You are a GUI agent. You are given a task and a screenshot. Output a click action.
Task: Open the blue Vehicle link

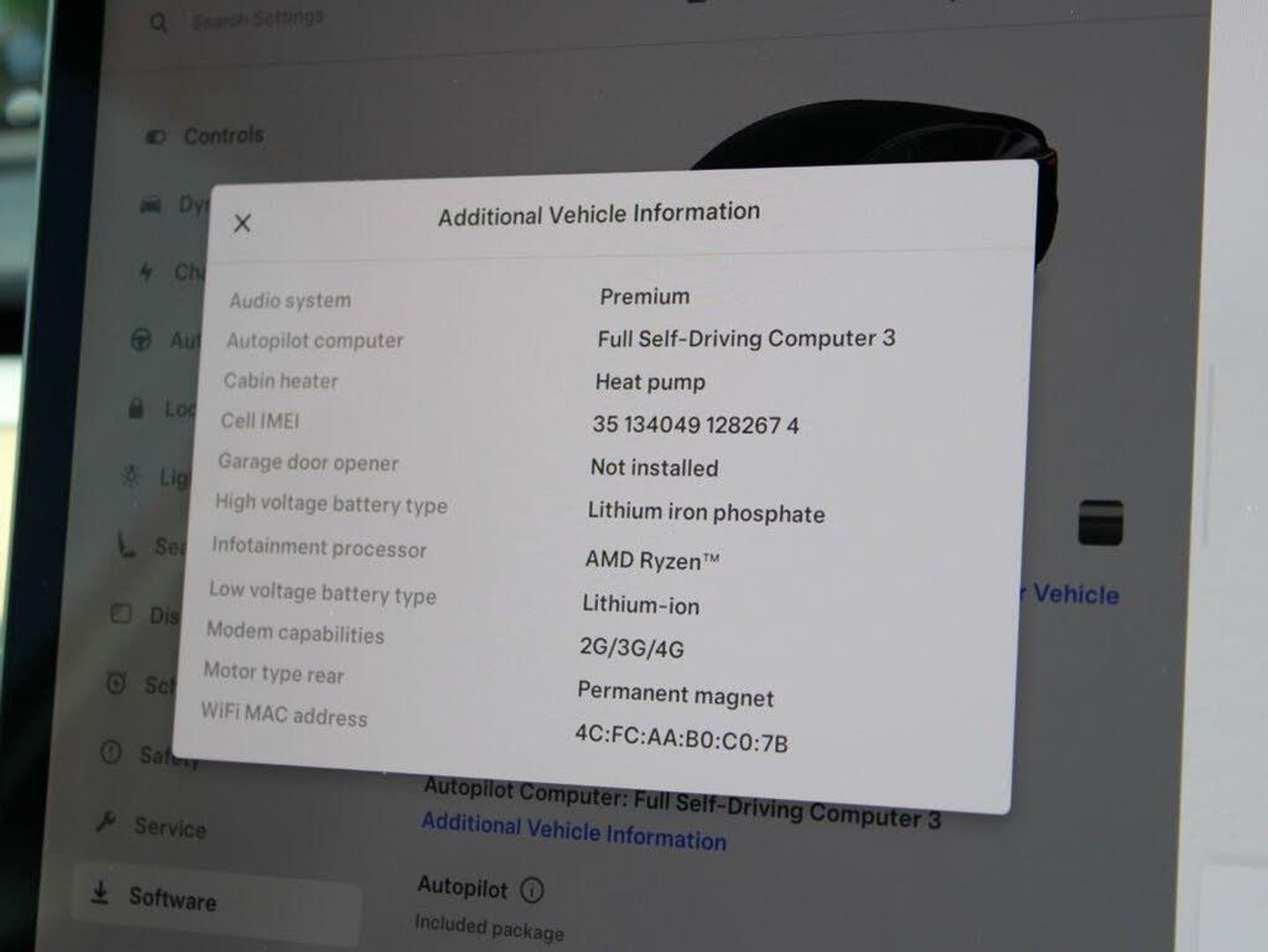[x=1076, y=594]
